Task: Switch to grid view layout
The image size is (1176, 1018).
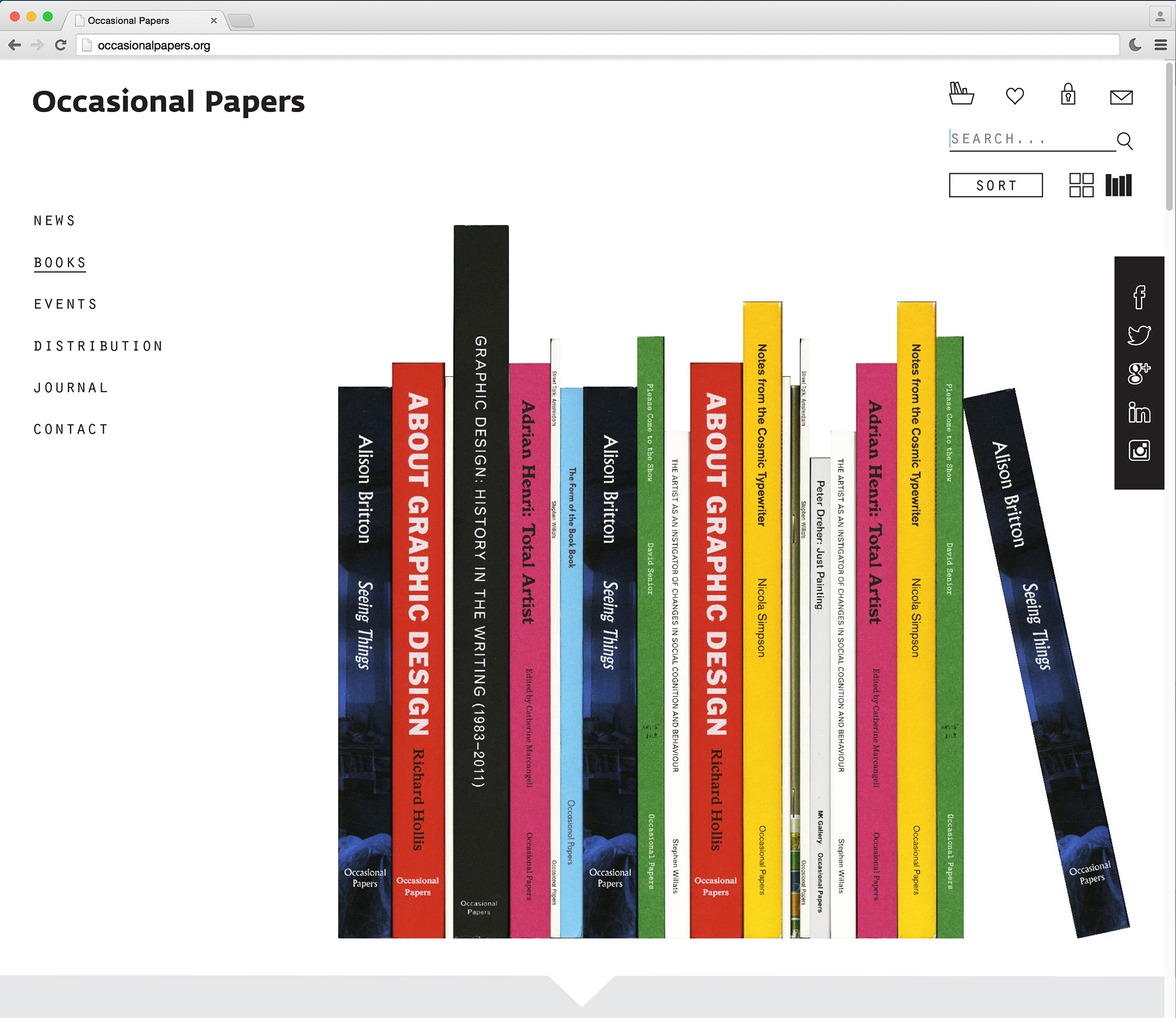Action: pyautogui.click(x=1081, y=185)
